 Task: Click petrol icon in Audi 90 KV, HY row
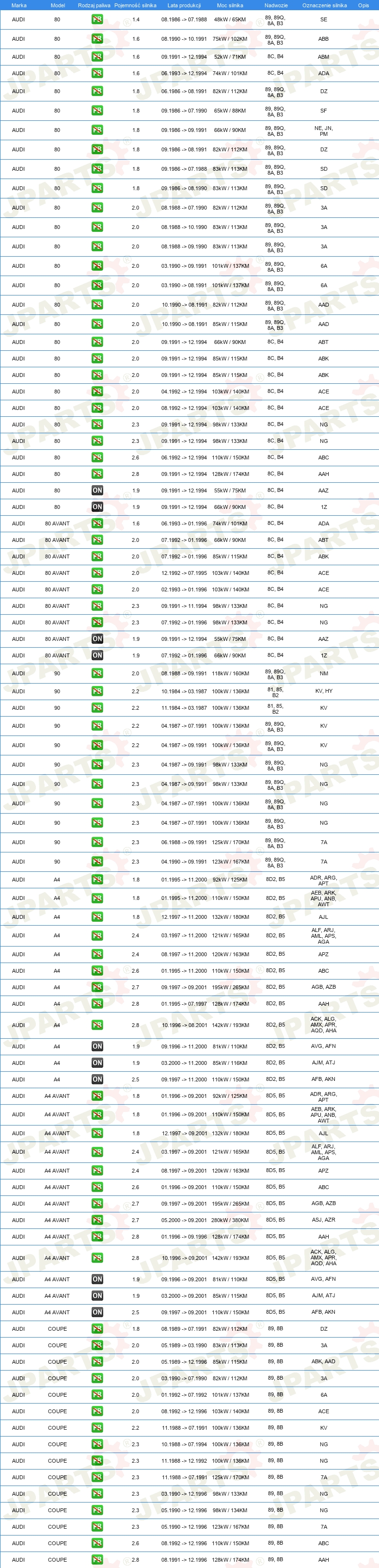(97, 691)
